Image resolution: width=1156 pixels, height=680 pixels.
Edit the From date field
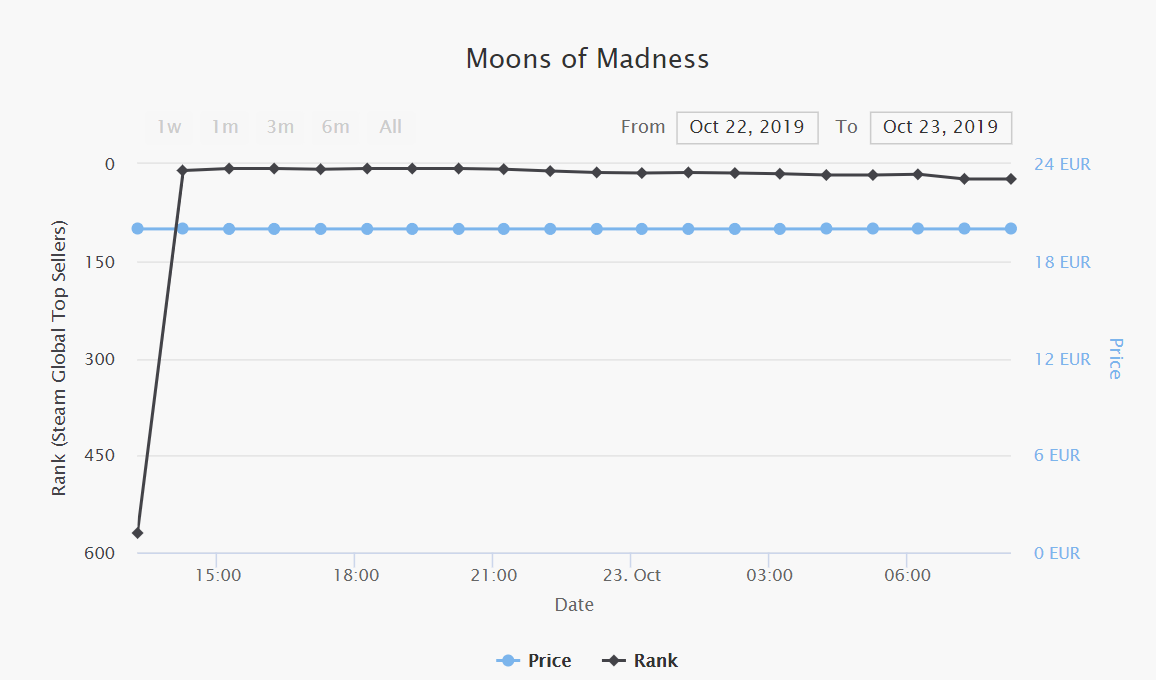pyautogui.click(x=747, y=127)
